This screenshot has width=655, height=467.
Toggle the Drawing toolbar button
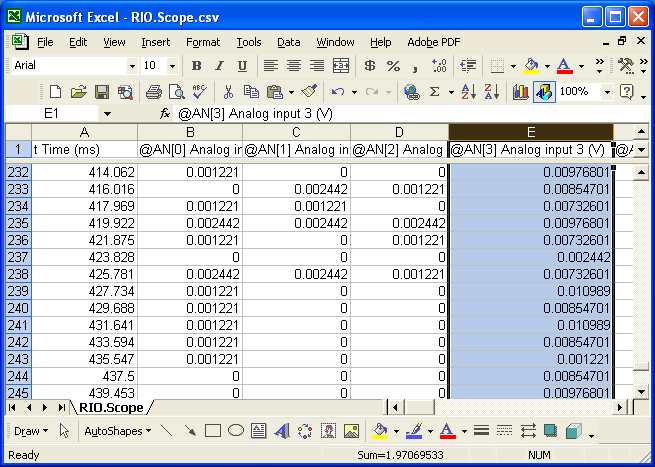tap(544, 92)
